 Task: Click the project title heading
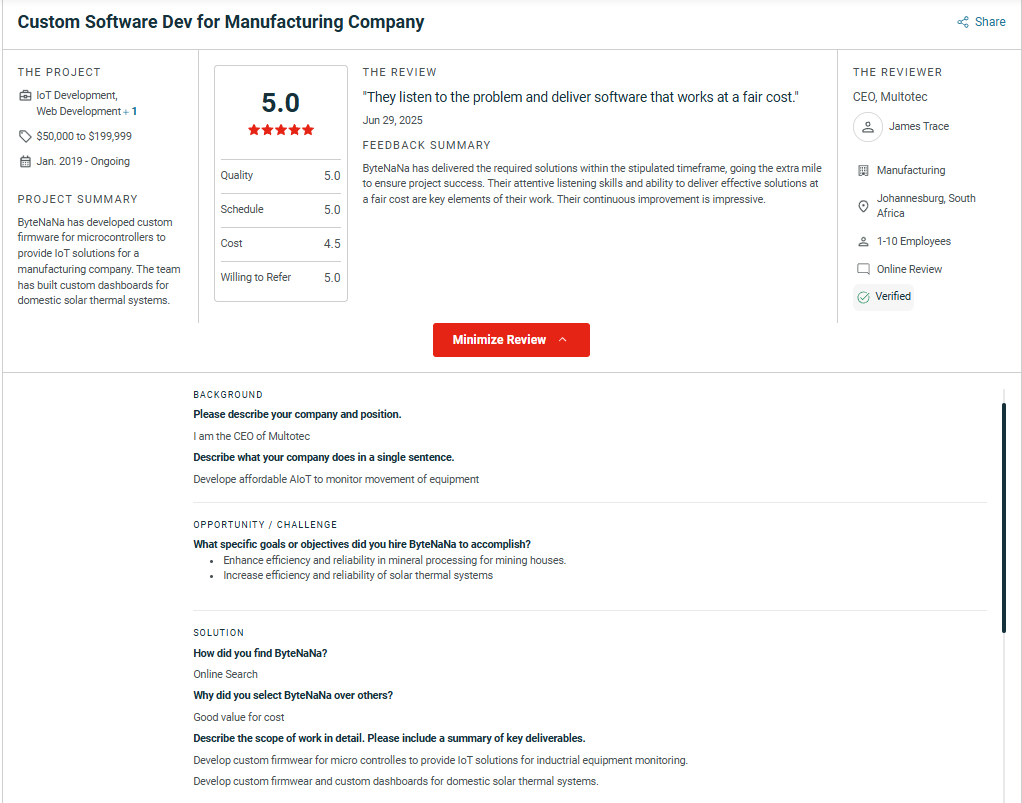[221, 22]
